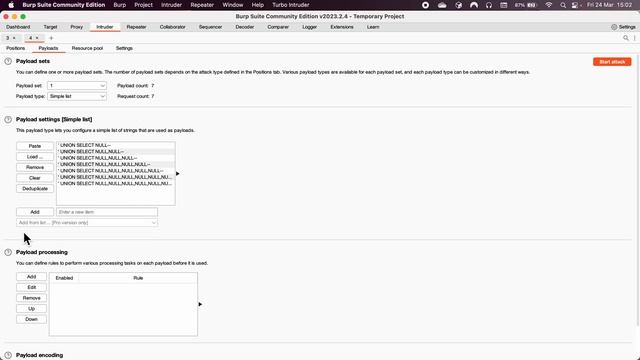Open the Payload sets help icon

pos(8,61)
